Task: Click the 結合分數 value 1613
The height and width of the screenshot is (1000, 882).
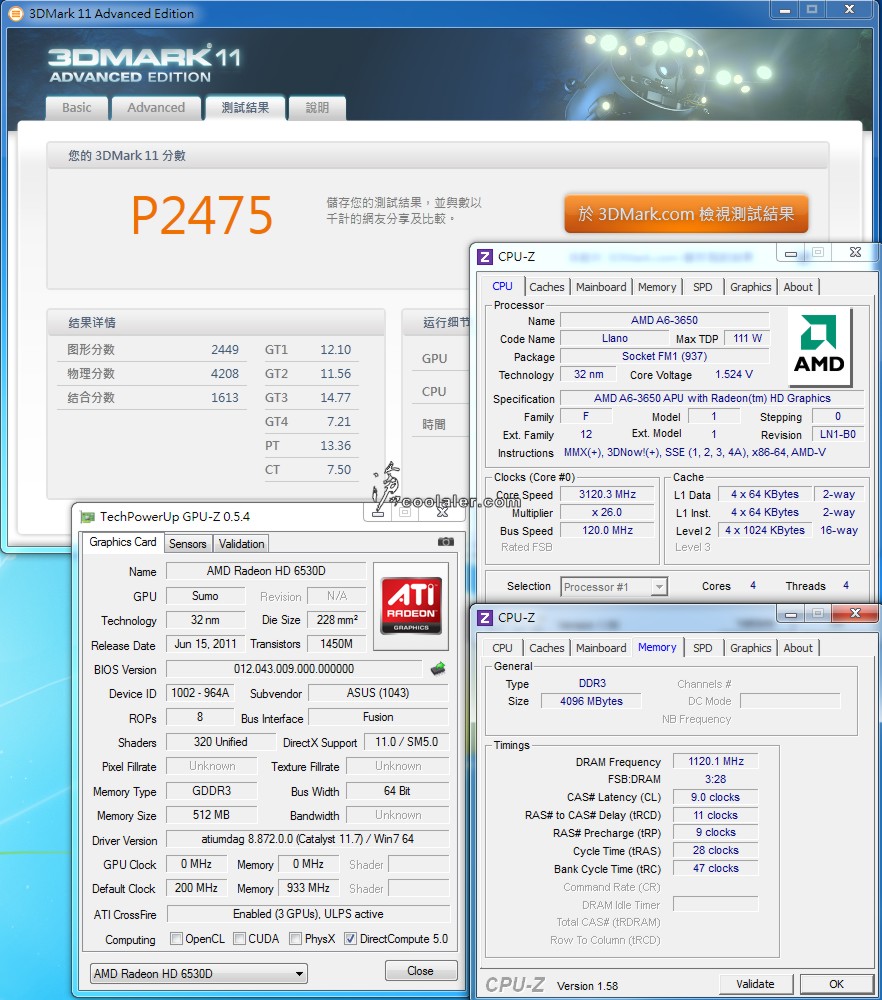Action: [x=224, y=398]
